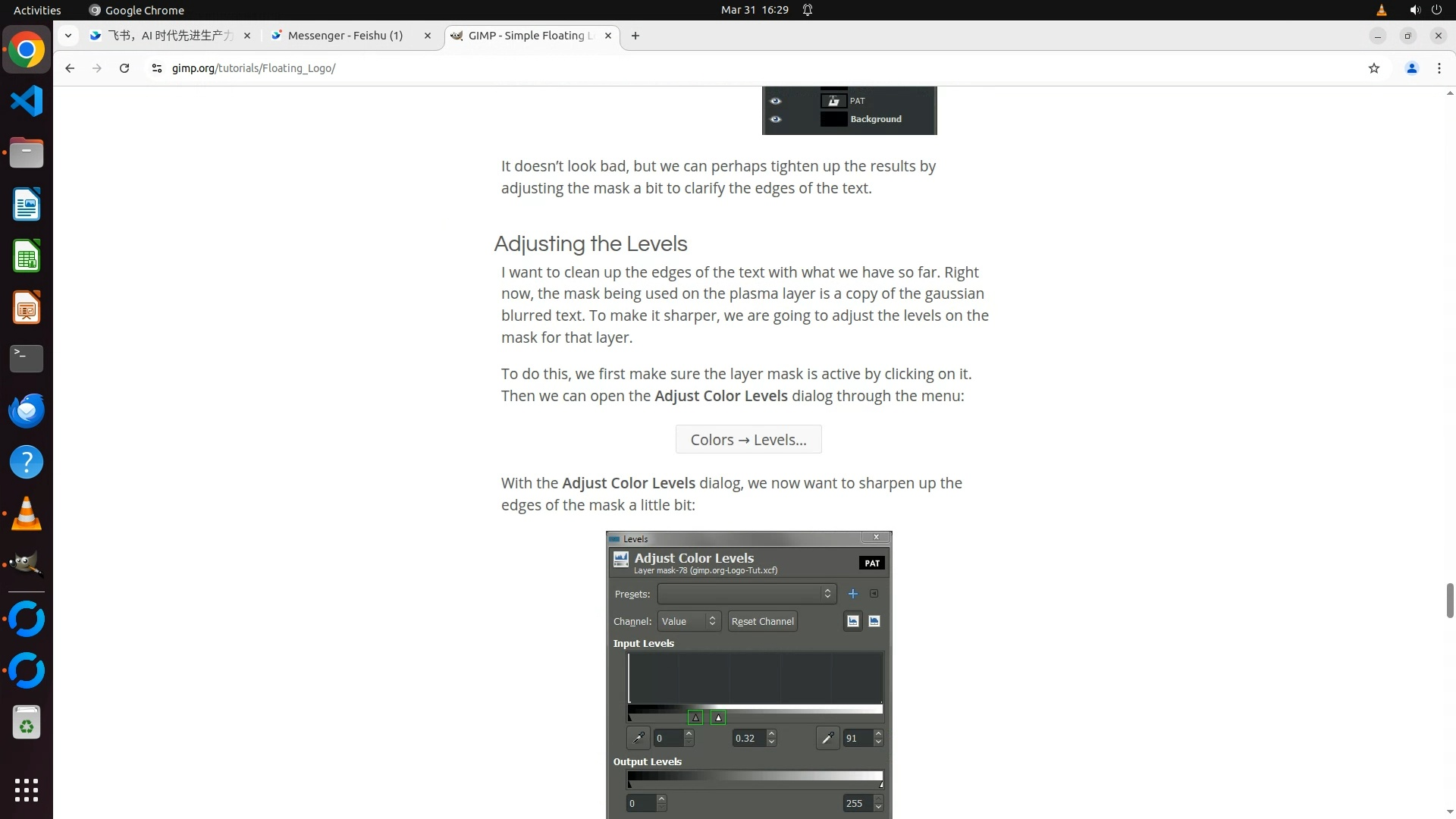Open a new tab with plus button
1456x819 pixels.
635,36
